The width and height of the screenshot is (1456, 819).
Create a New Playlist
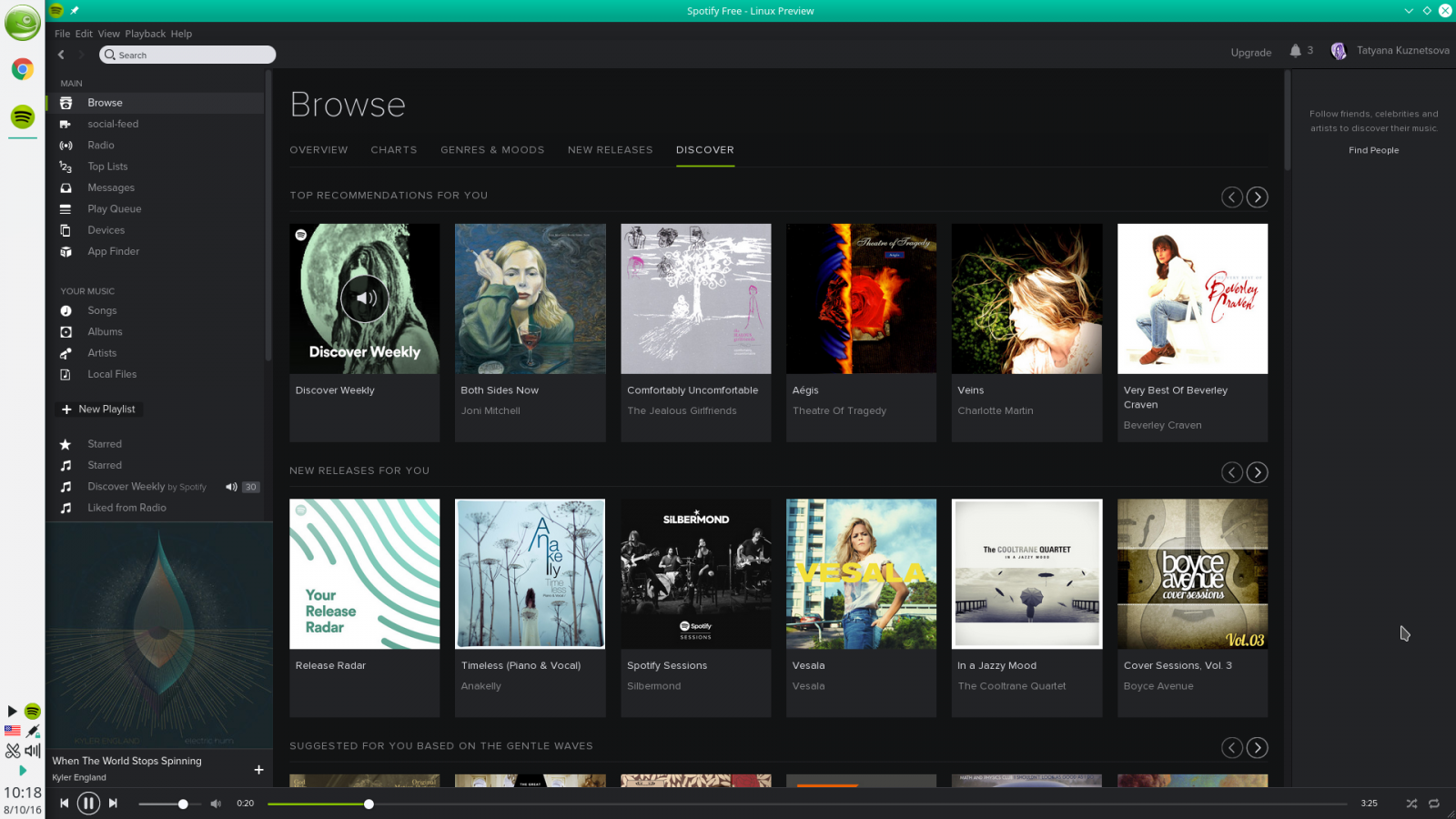[x=98, y=409]
